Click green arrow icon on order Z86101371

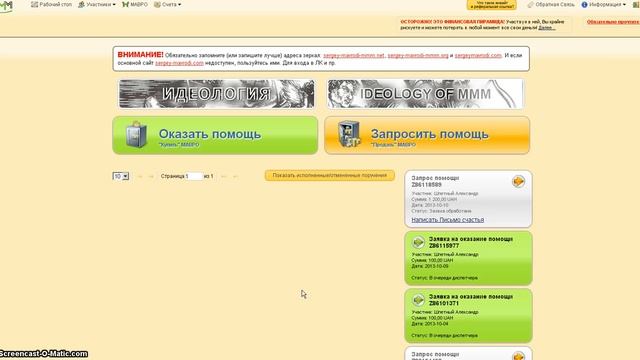418,300
